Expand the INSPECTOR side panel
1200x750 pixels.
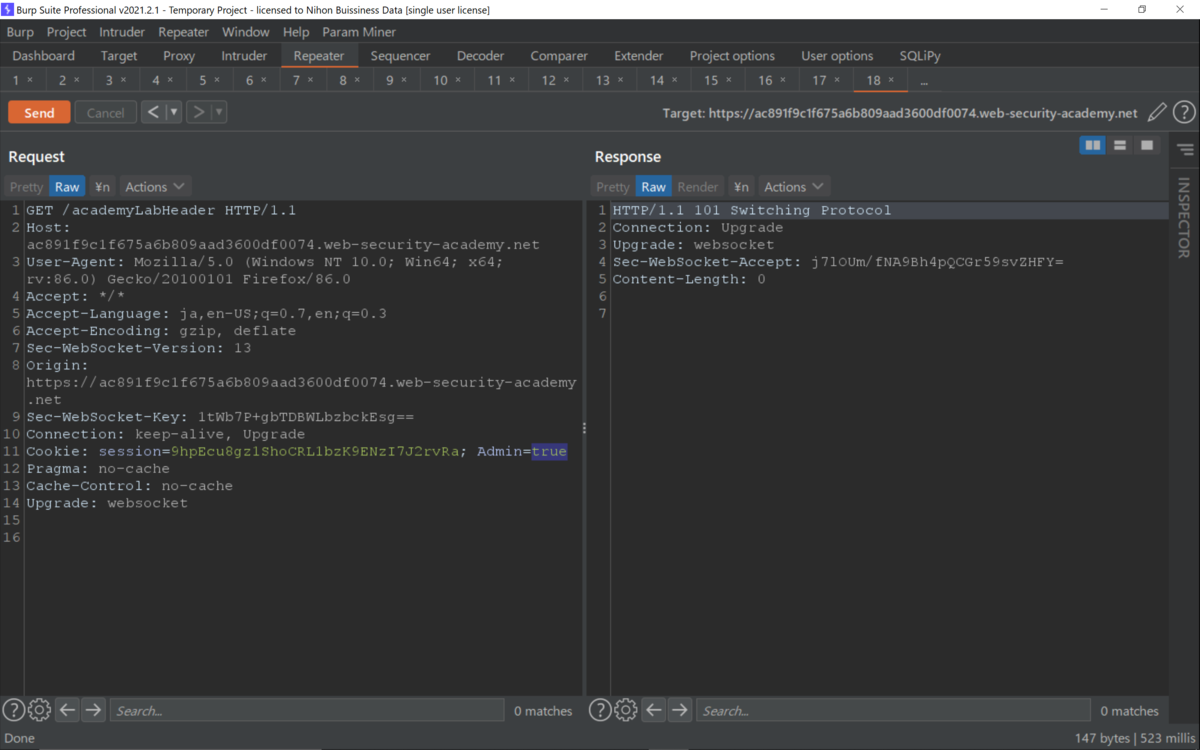1184,218
